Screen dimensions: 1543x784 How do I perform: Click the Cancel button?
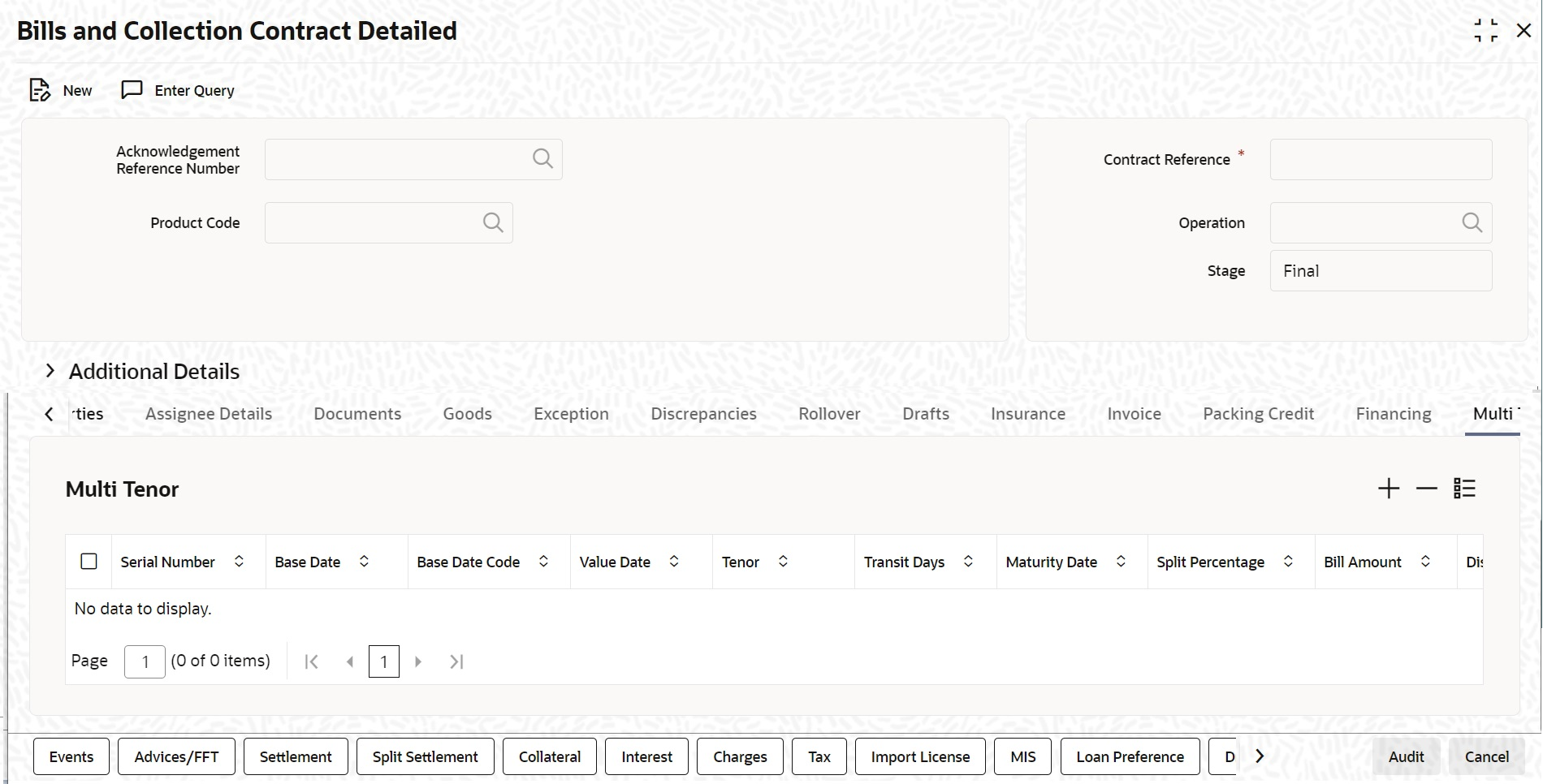pos(1486,756)
